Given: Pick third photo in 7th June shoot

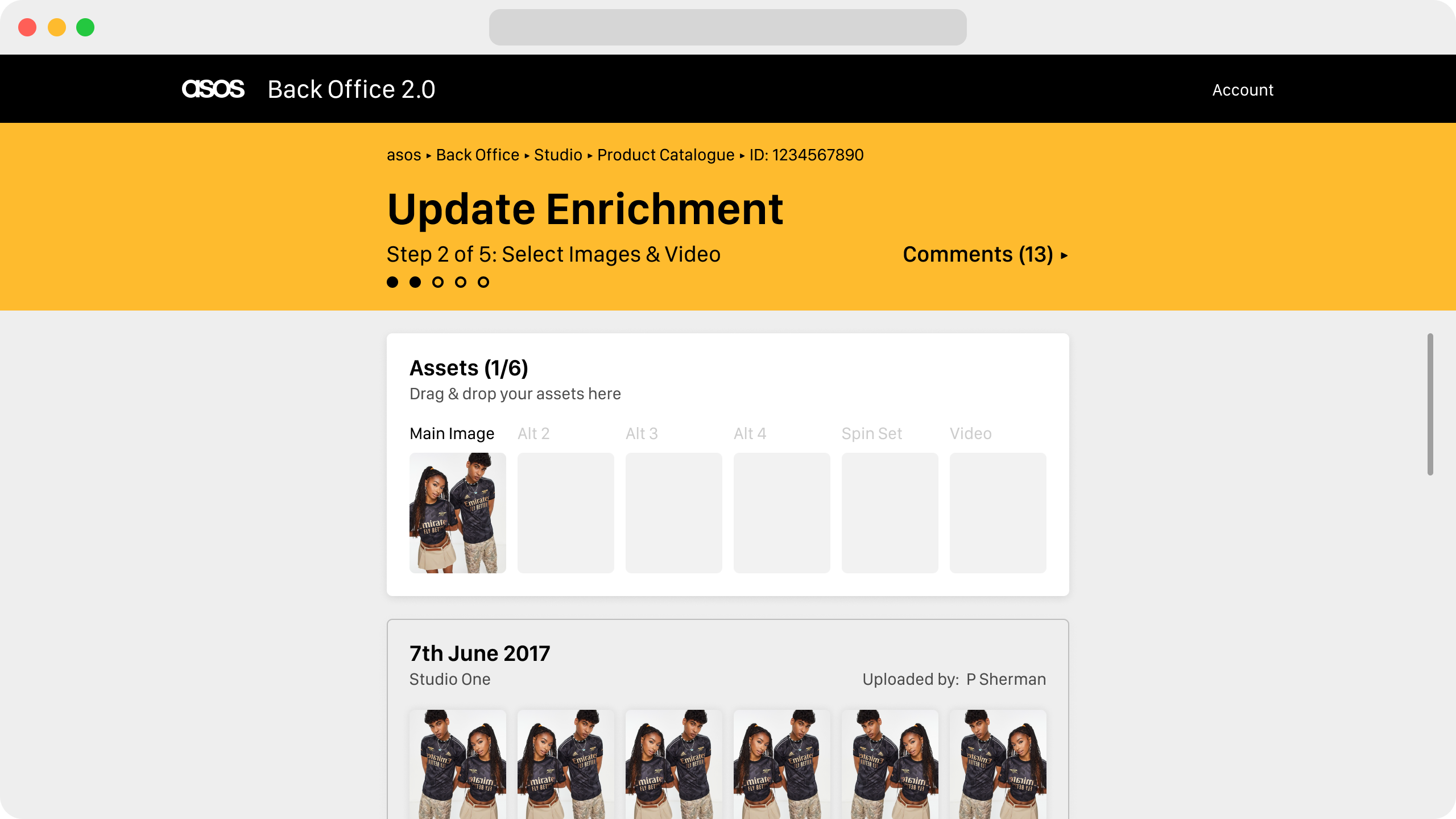Looking at the screenshot, I should [674, 764].
